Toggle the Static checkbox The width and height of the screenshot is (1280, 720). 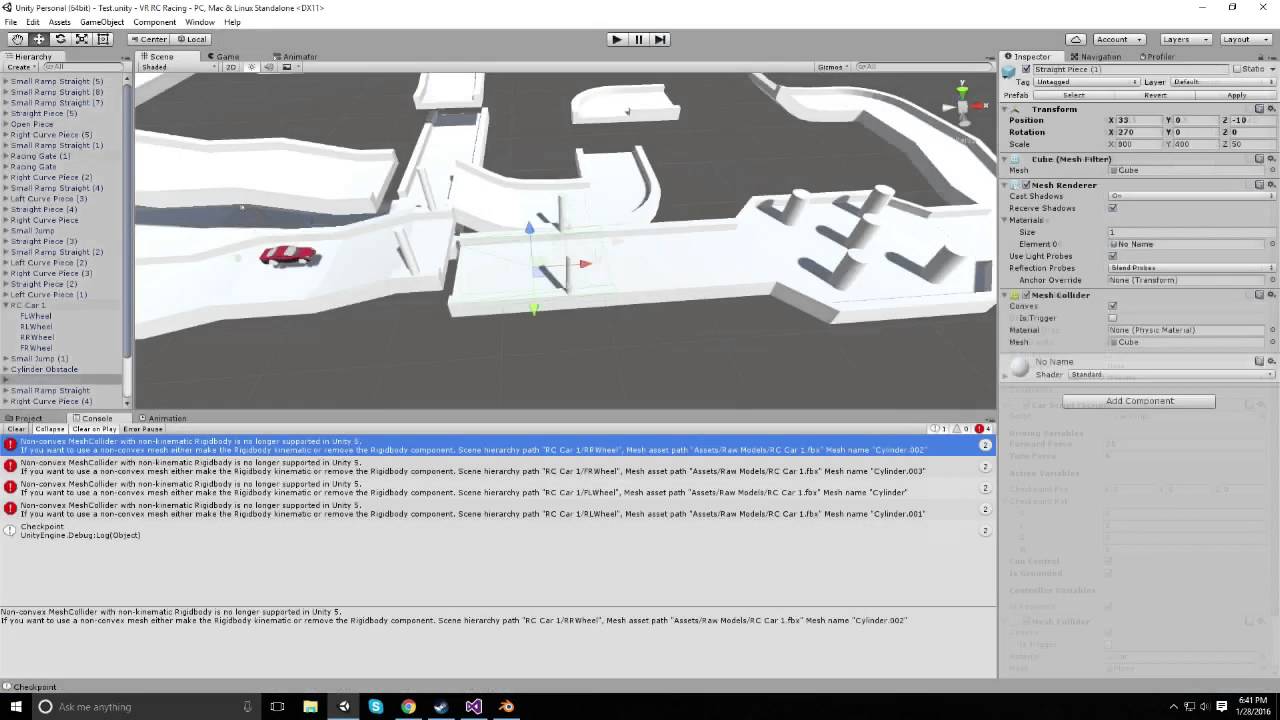[1236, 69]
